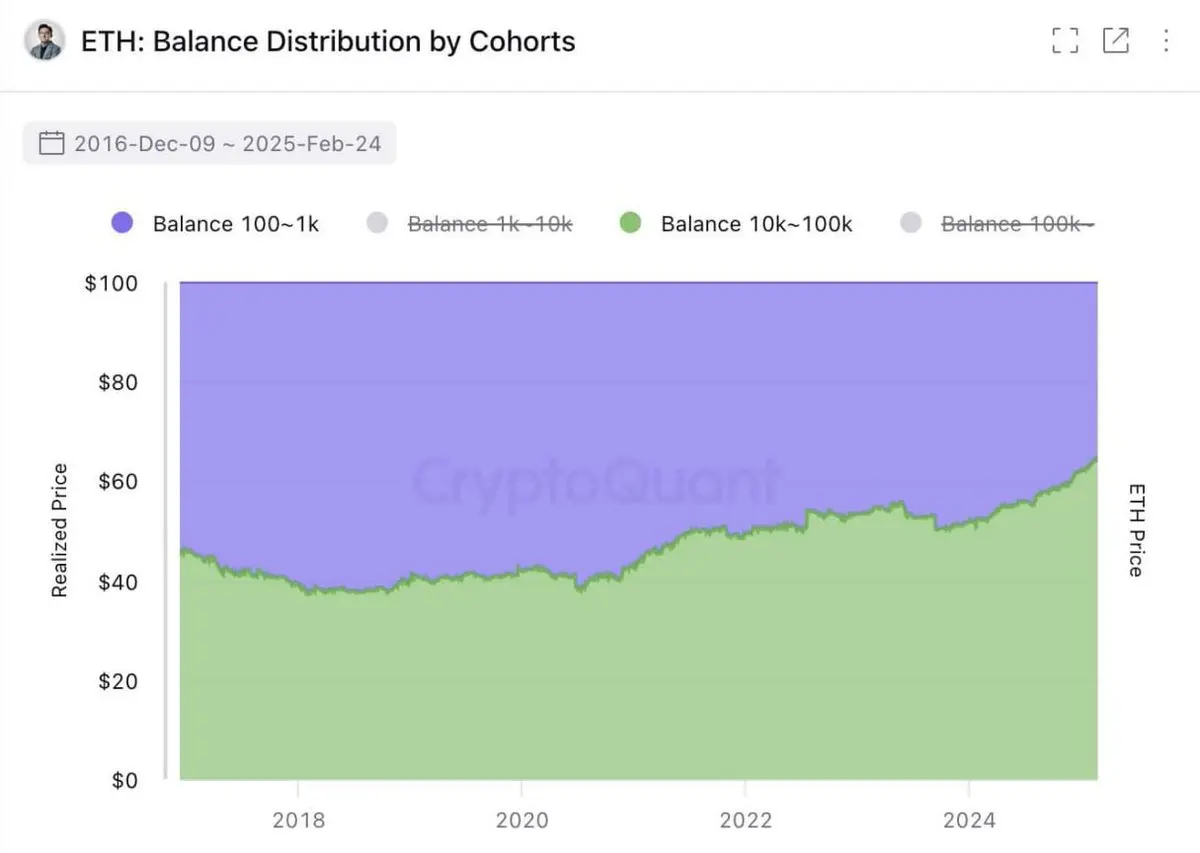Click the 2022 x-axis label
Screen dimensions: 1200x853
746,820
